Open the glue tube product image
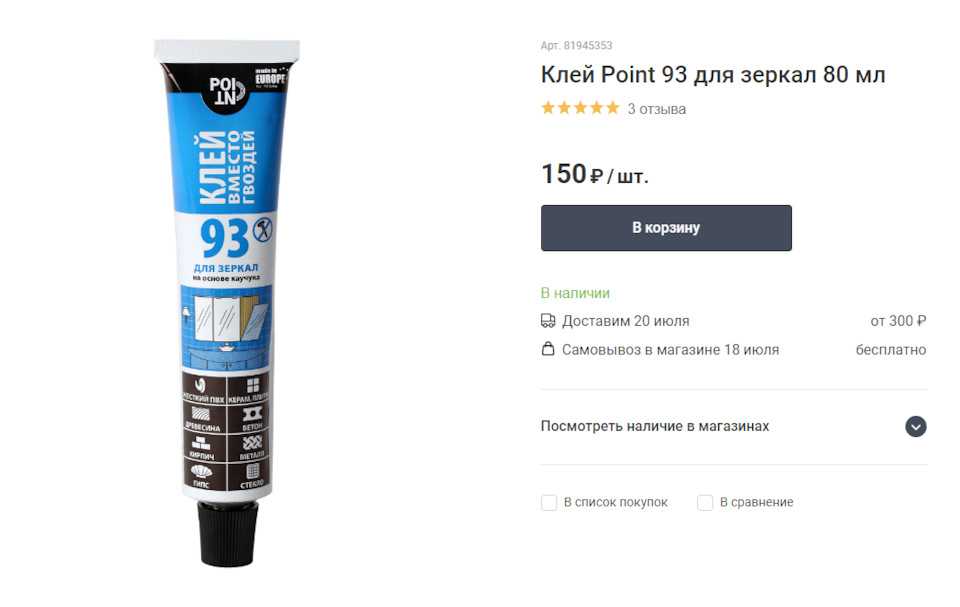Viewport: 960px width, 607px height. (227, 303)
